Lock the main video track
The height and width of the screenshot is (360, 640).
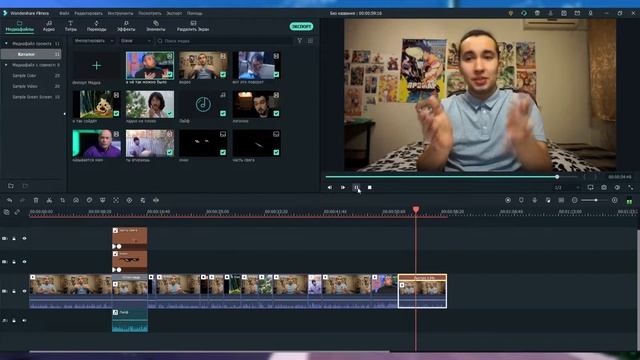pyautogui.click(x=14, y=291)
